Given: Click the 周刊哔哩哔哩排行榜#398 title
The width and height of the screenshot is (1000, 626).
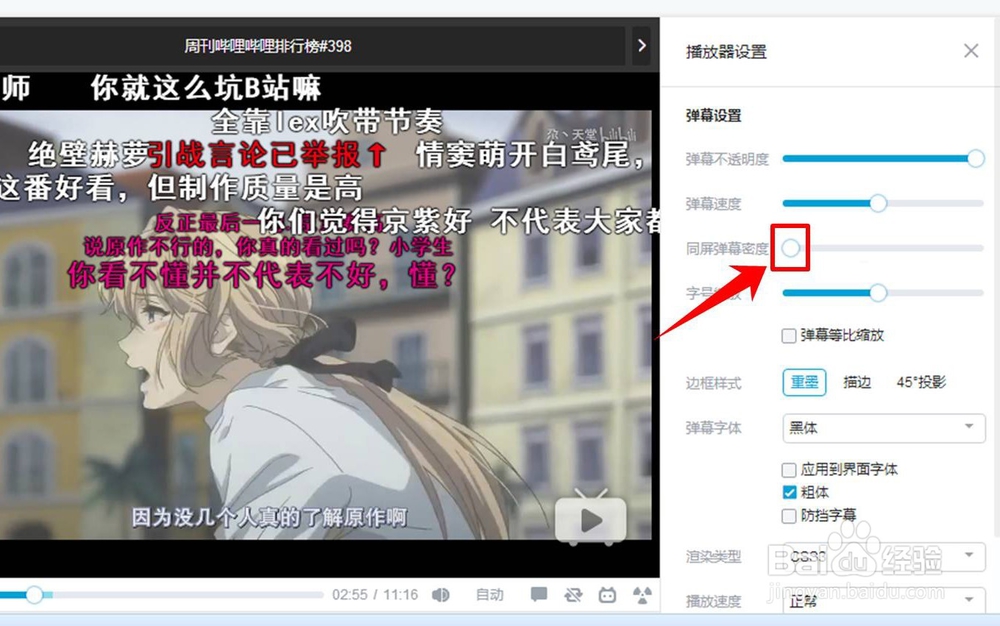Looking at the screenshot, I should click(x=268, y=46).
